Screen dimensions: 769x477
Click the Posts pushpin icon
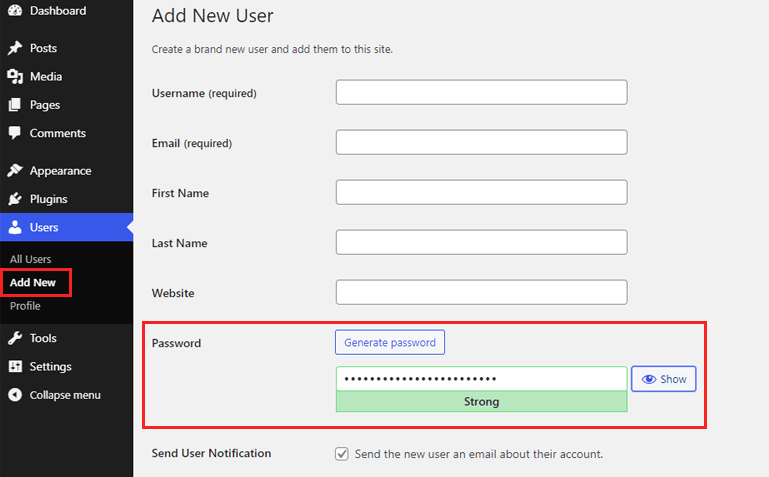coord(15,48)
